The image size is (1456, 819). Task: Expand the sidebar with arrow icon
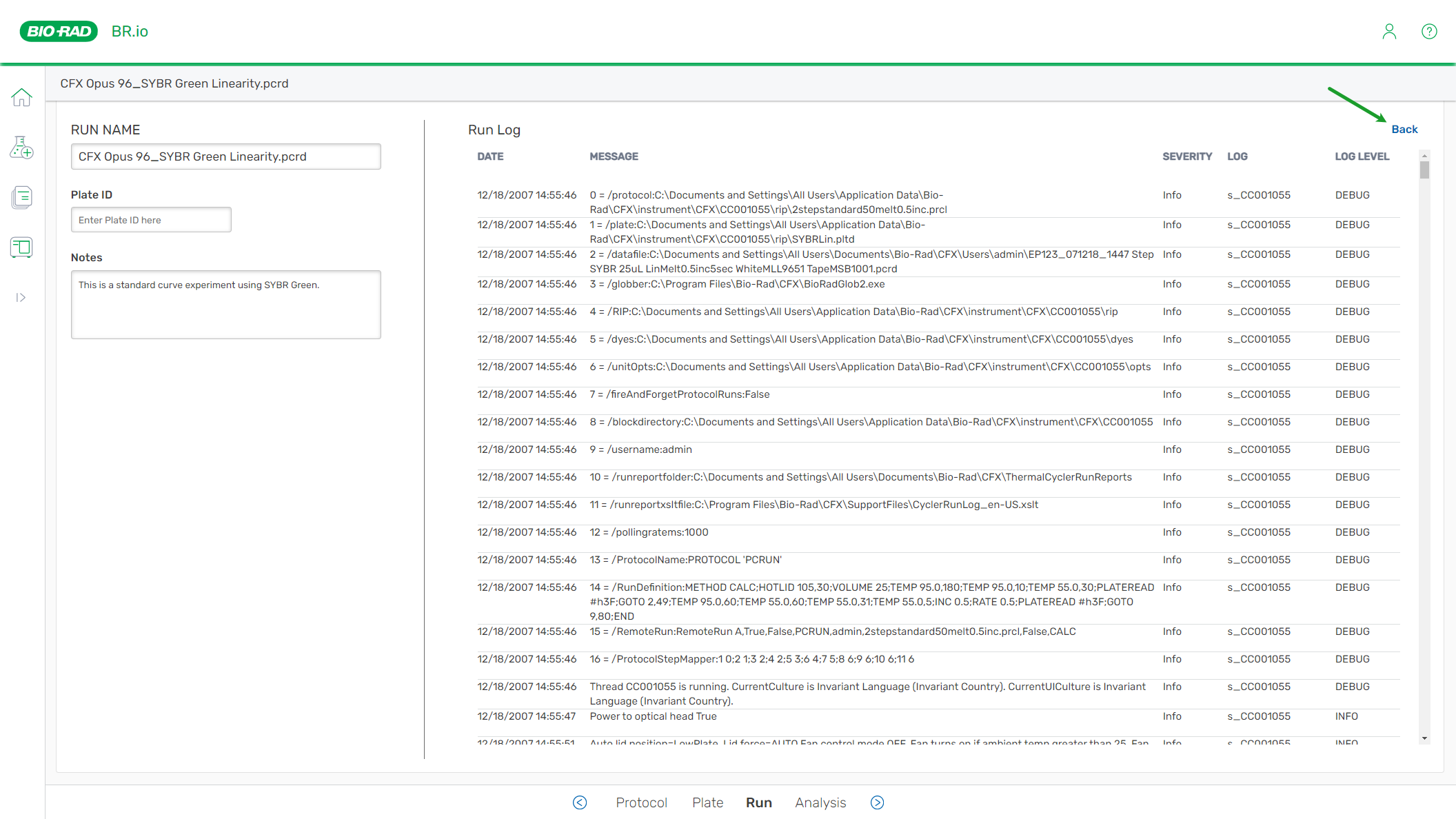click(x=21, y=297)
